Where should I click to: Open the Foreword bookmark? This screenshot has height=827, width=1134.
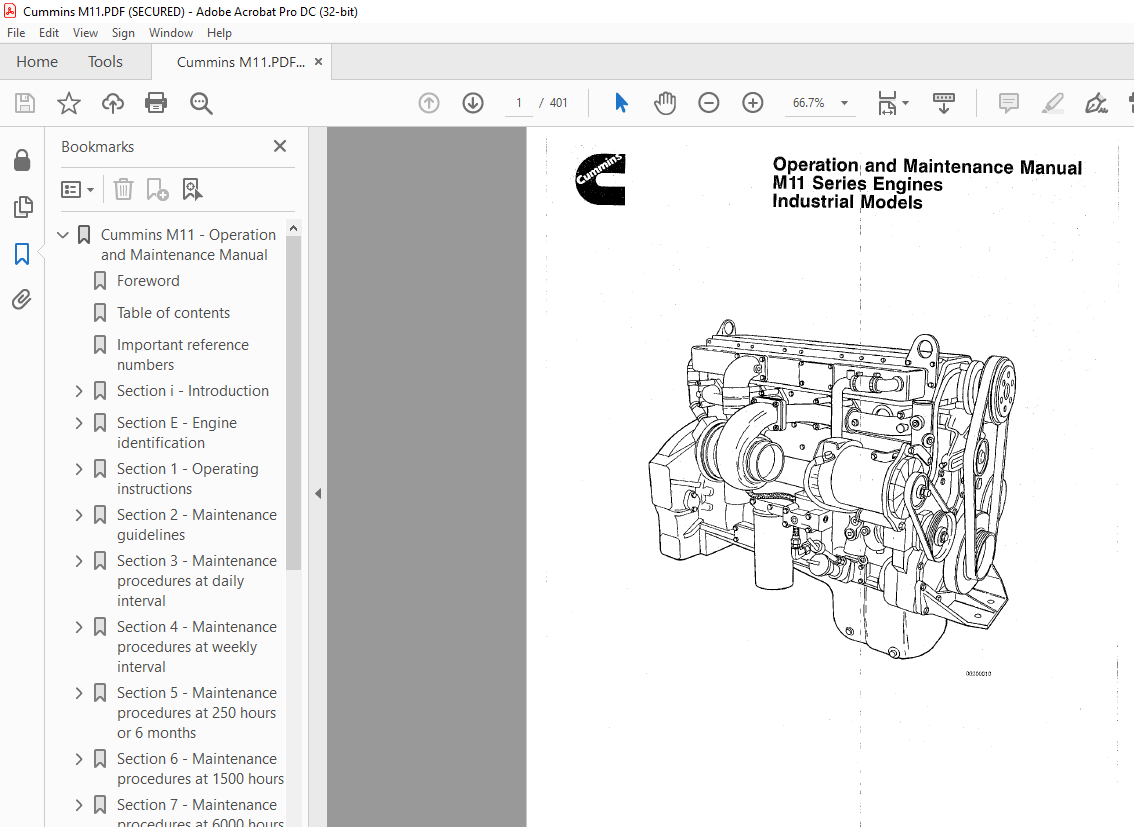pos(148,280)
